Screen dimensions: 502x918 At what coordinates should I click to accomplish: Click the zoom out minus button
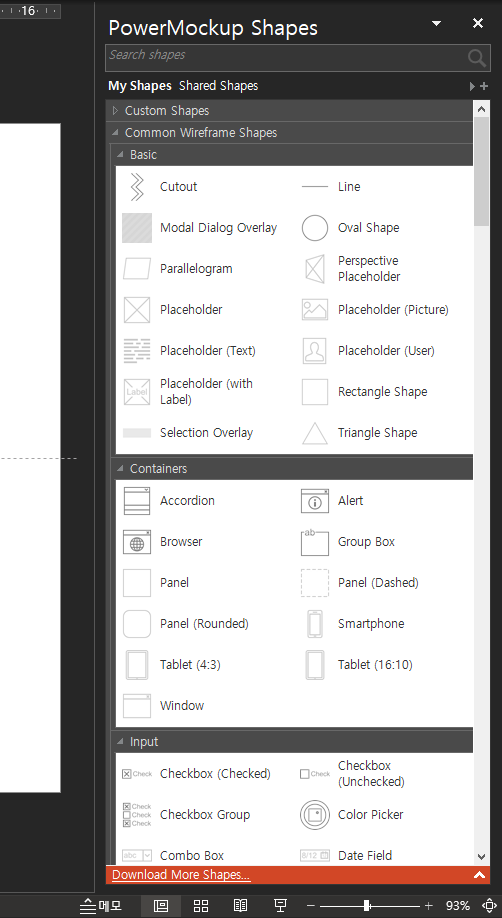(311, 906)
